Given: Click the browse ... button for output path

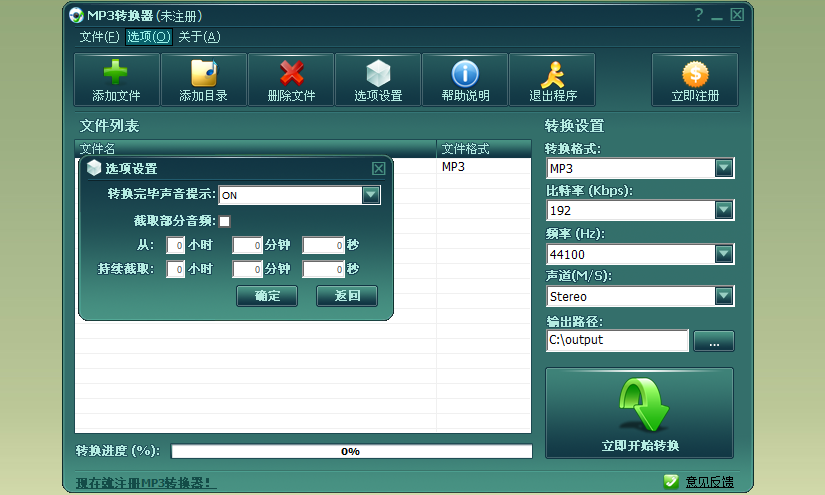Looking at the screenshot, I should click(714, 341).
